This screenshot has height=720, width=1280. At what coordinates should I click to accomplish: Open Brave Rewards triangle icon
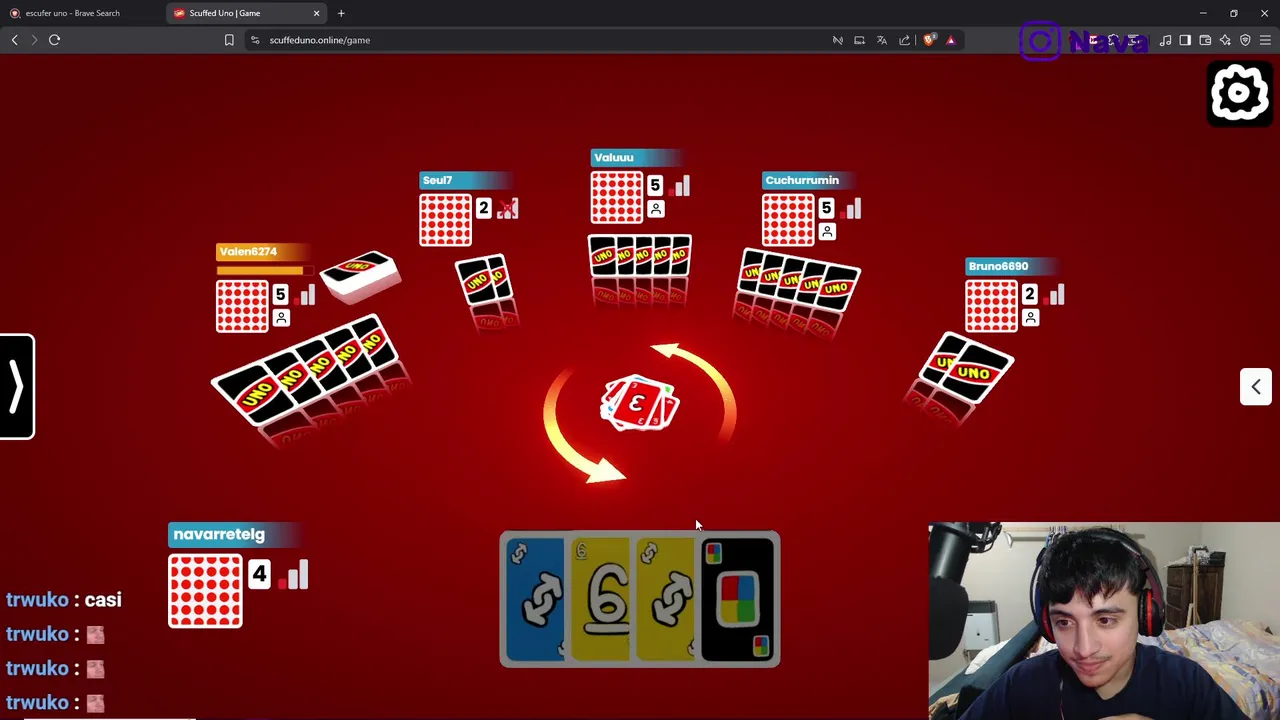(951, 40)
